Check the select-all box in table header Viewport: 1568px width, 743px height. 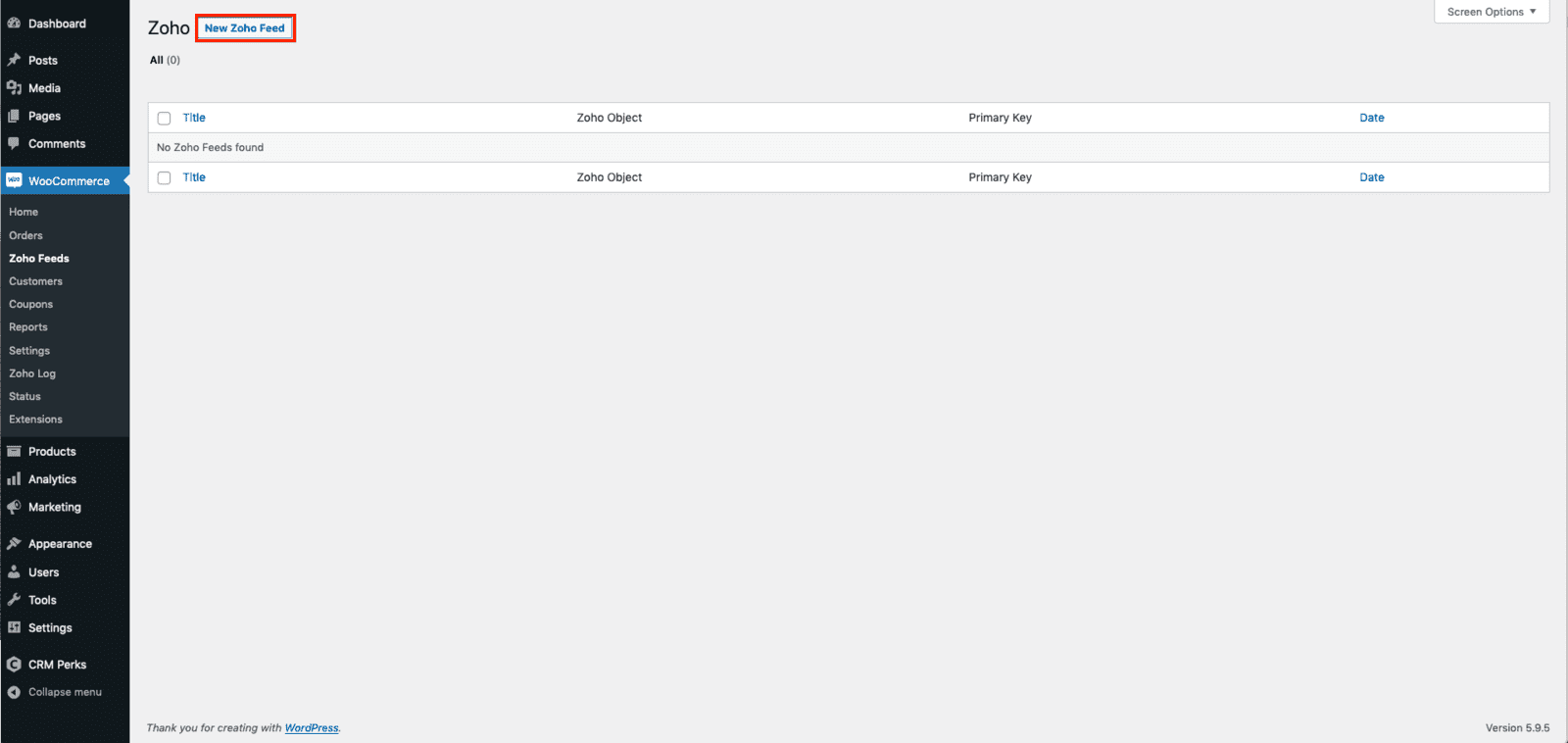[x=165, y=119]
